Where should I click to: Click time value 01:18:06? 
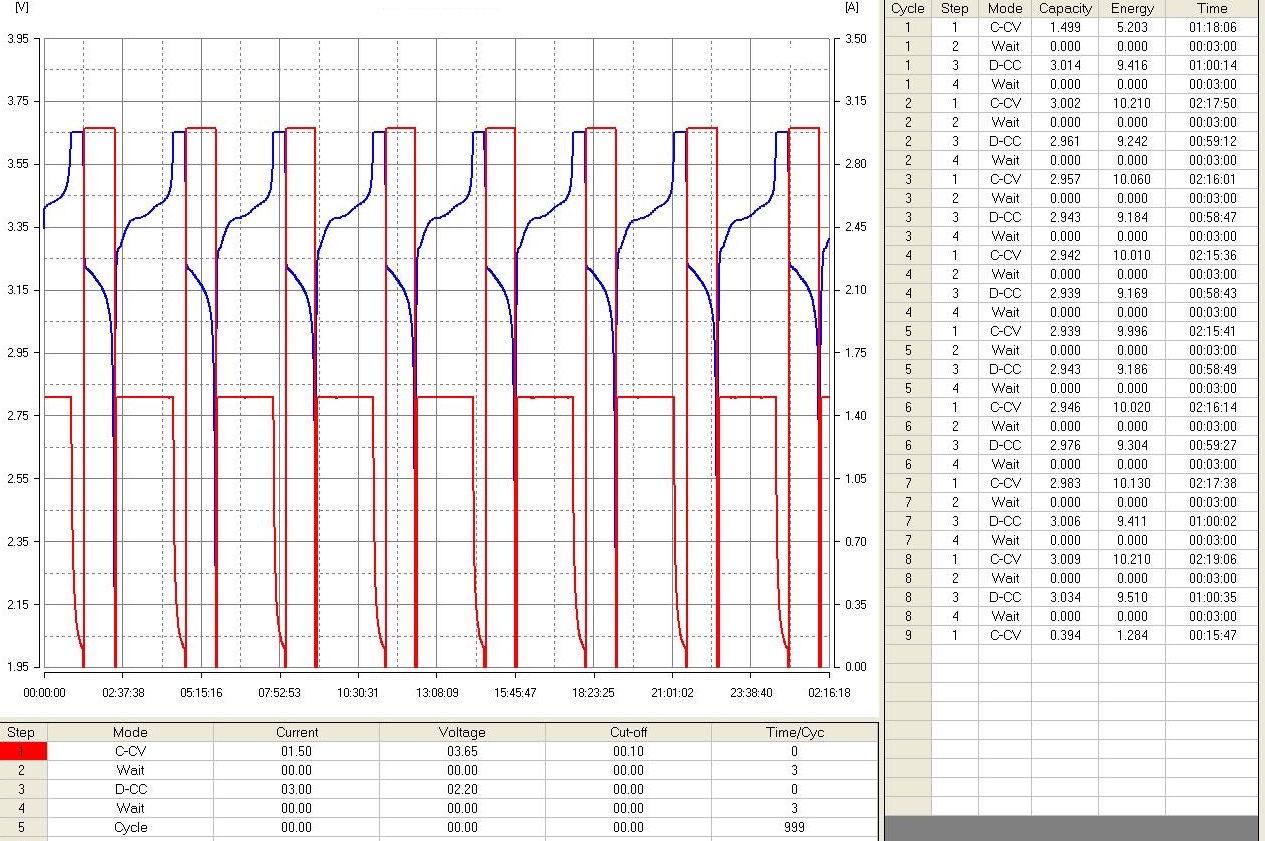point(1212,27)
